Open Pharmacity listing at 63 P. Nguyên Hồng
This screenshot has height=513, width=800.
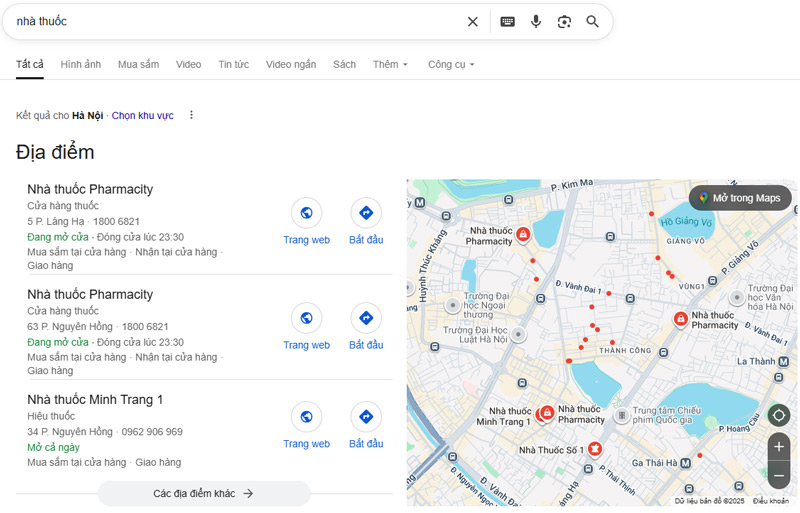point(90,295)
